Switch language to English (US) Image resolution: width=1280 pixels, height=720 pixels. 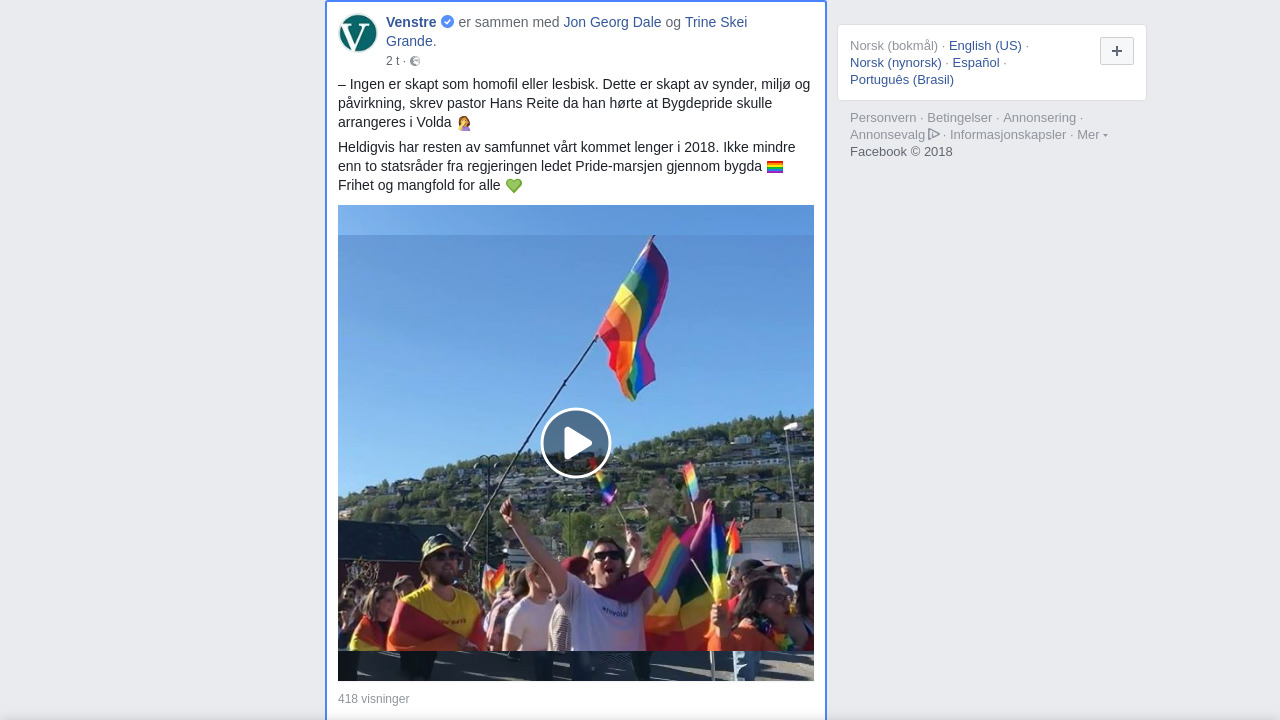[x=985, y=46]
